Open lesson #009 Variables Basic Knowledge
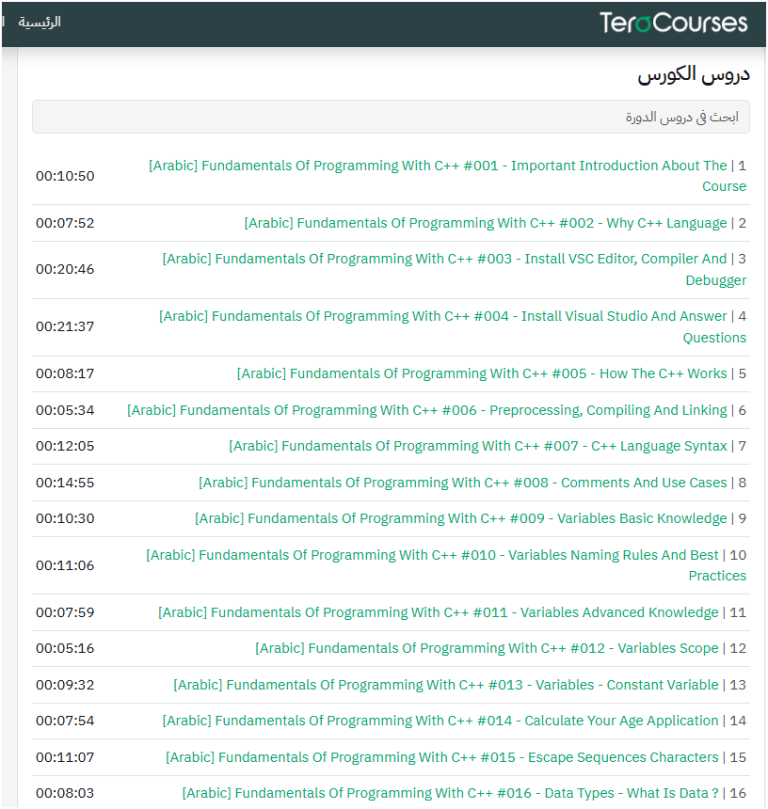The width and height of the screenshot is (768, 809). (461, 518)
